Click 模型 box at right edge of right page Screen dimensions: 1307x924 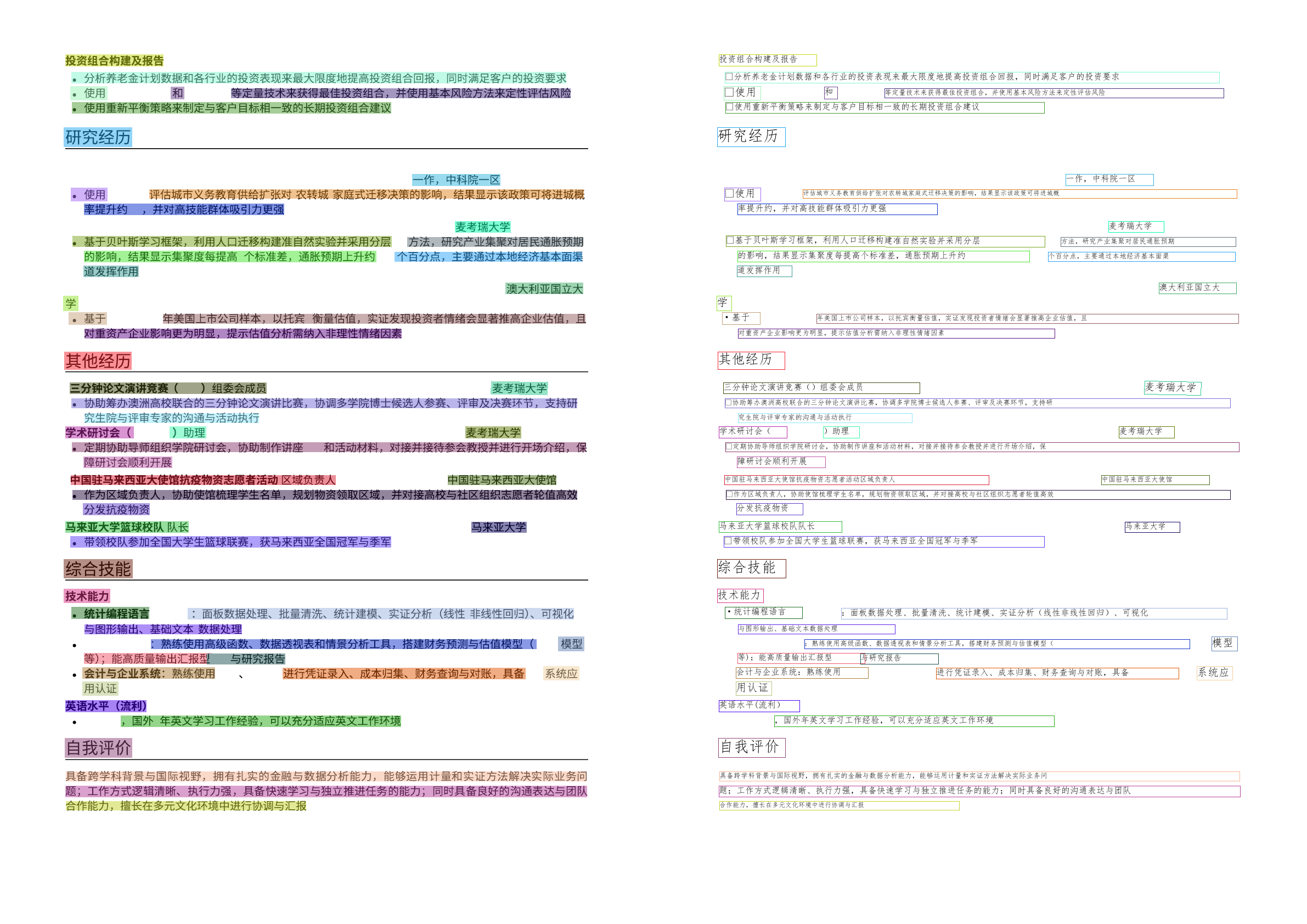point(1224,643)
